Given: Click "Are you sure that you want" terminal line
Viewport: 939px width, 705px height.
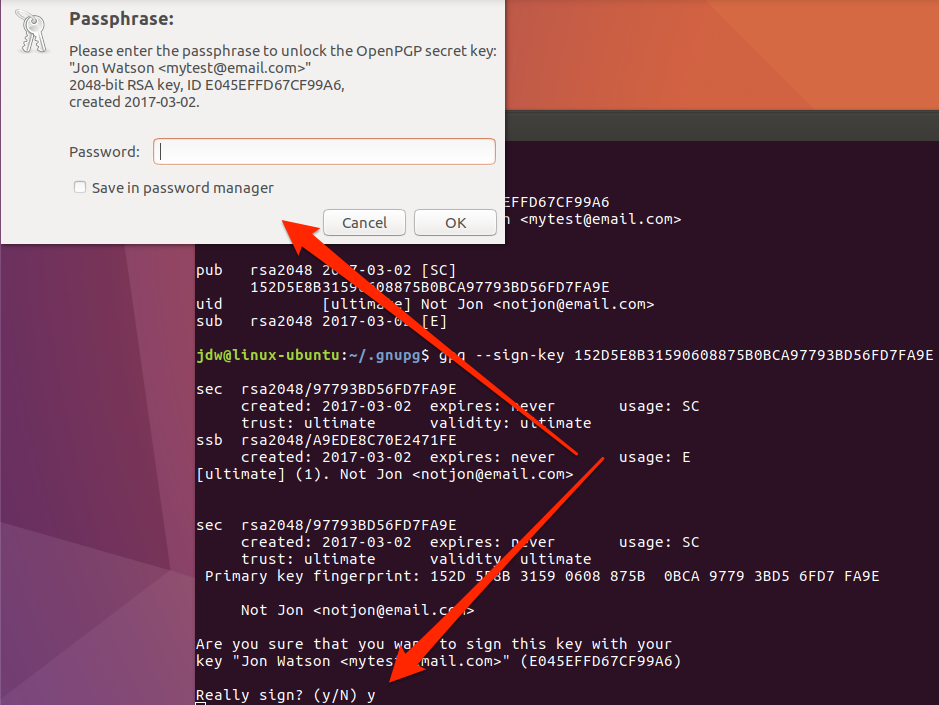Looking at the screenshot, I should (434, 645).
